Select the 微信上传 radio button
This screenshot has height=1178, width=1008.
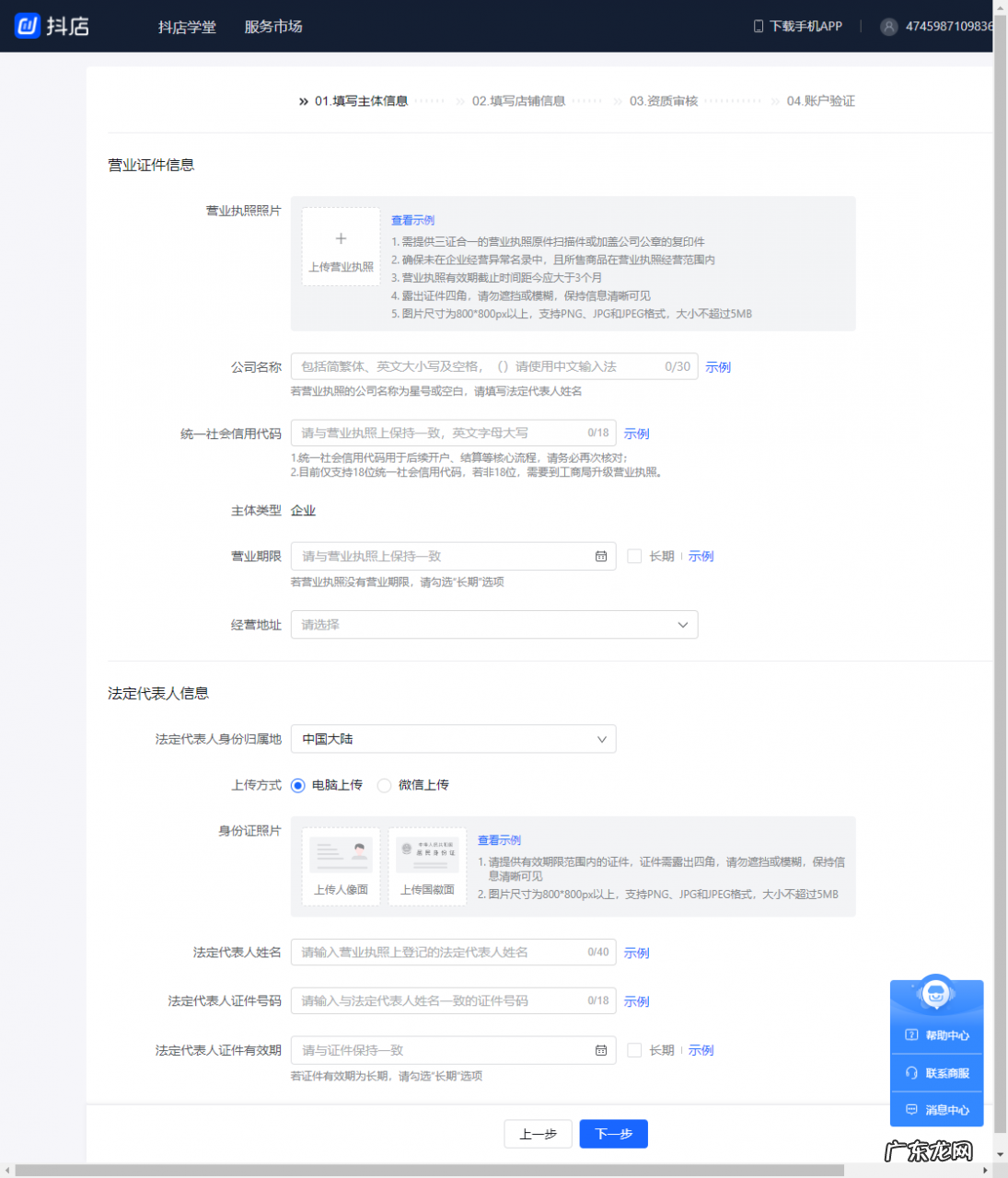384,785
